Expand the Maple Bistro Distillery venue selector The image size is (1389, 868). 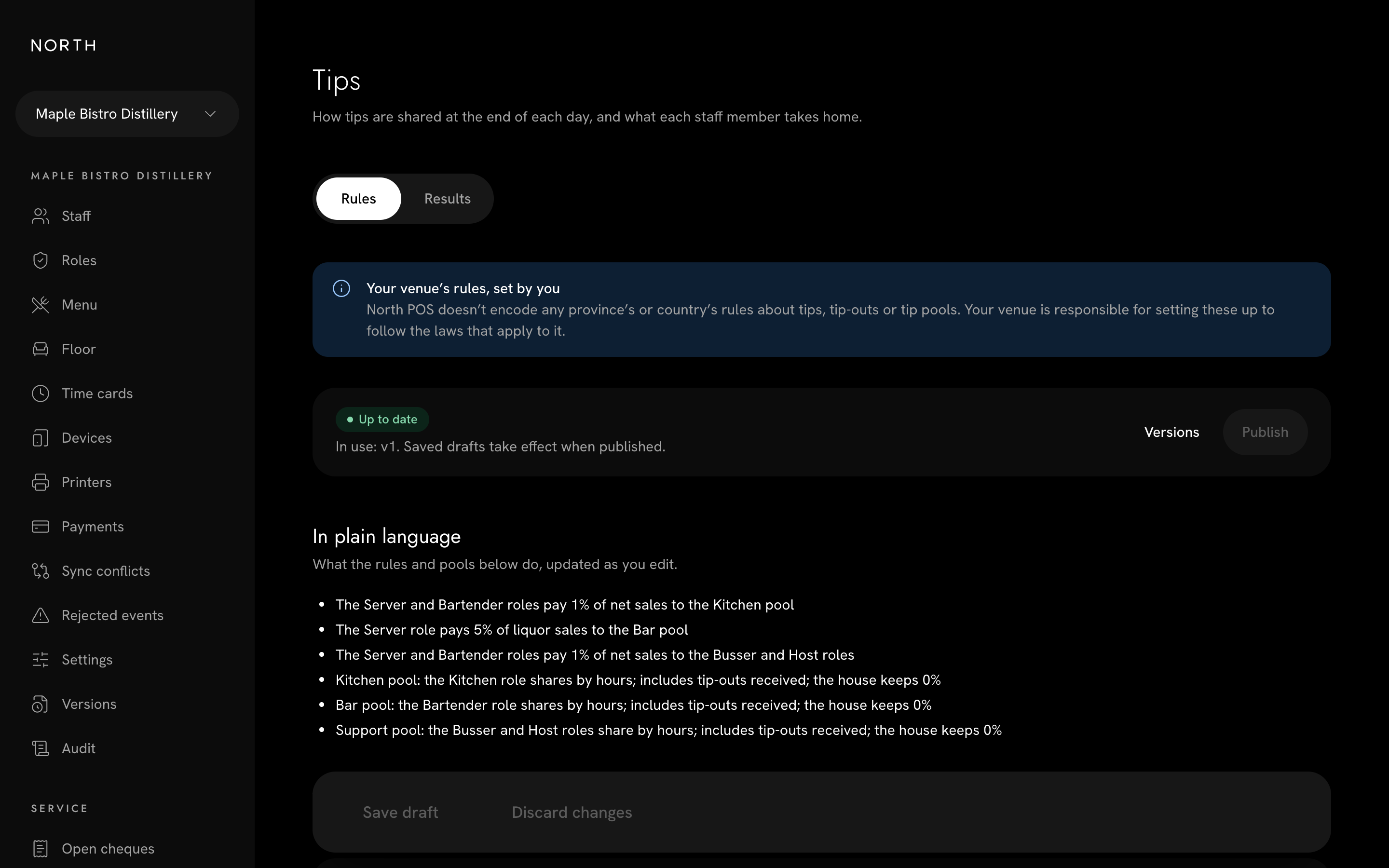pyautogui.click(x=127, y=114)
